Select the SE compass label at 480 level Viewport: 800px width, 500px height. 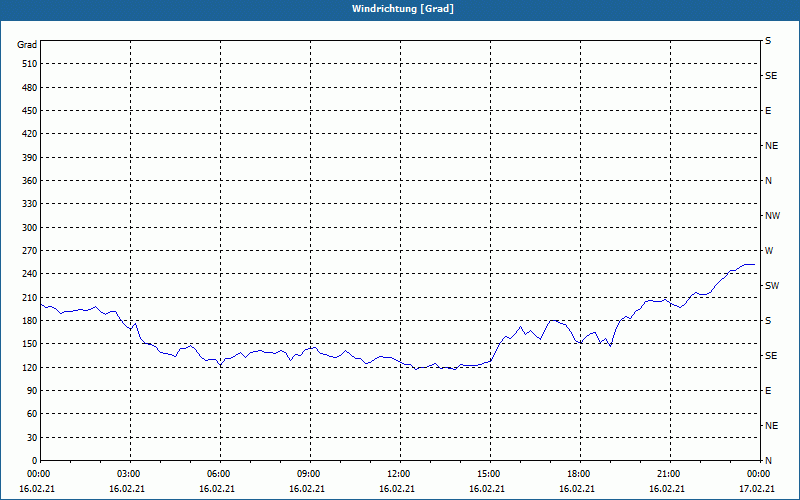click(771, 76)
